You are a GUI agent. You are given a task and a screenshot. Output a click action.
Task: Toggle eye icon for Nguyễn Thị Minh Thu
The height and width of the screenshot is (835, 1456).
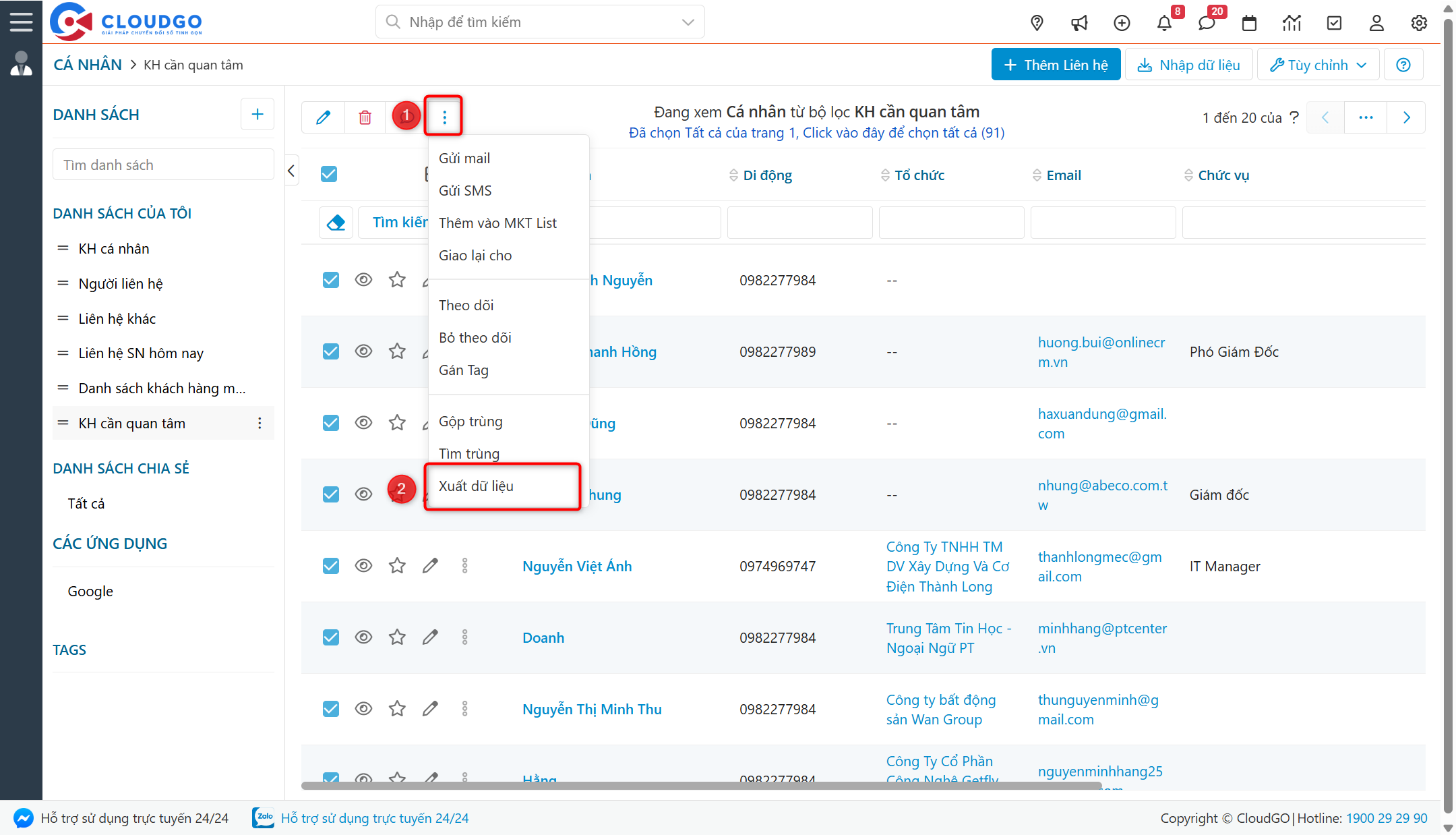363,709
